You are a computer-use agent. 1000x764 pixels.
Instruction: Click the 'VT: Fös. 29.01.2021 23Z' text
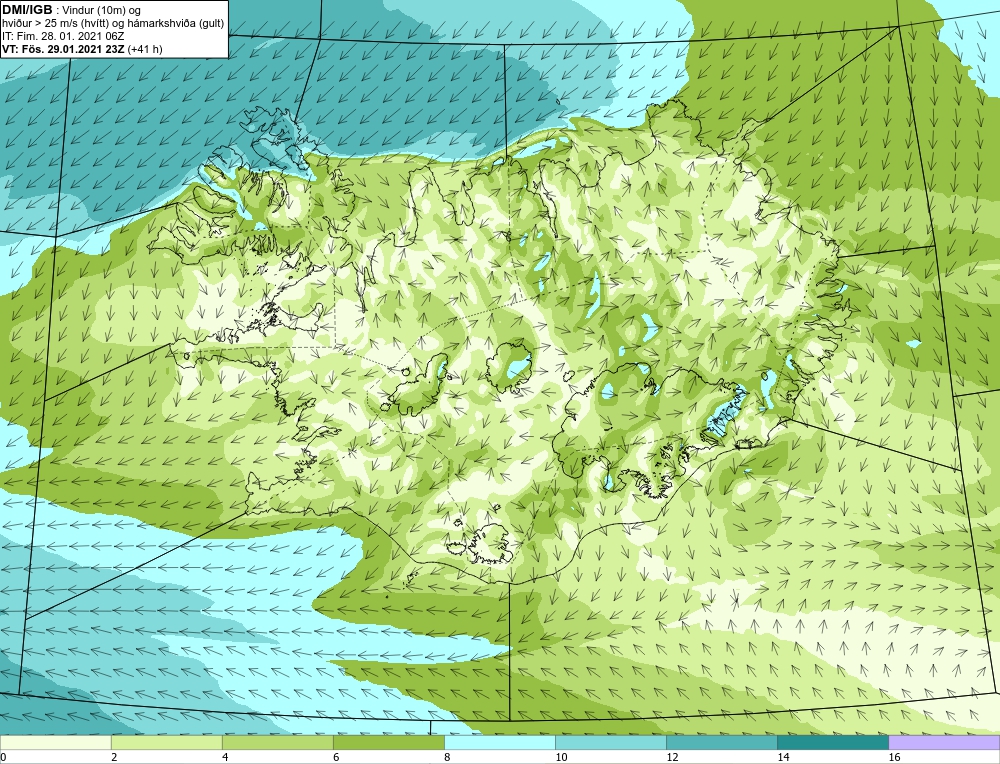coord(64,49)
